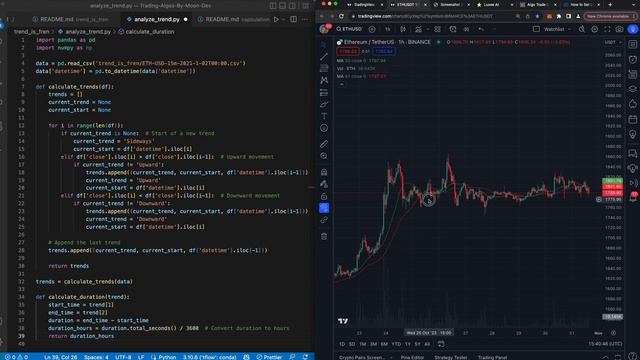
Task: Select the 5D date range
Action: (352, 344)
